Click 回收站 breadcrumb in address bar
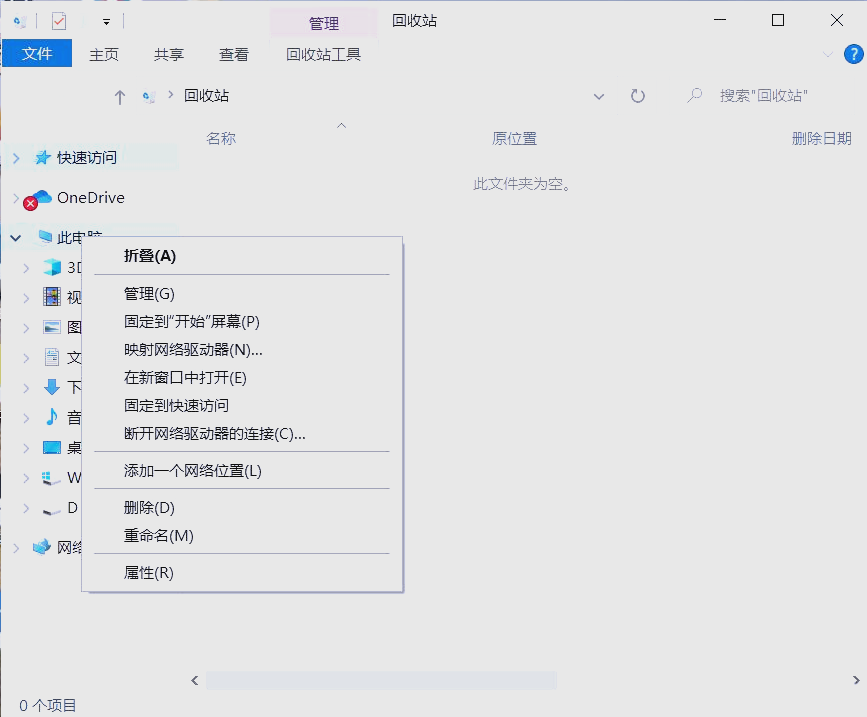The image size is (867, 717). pos(206,96)
